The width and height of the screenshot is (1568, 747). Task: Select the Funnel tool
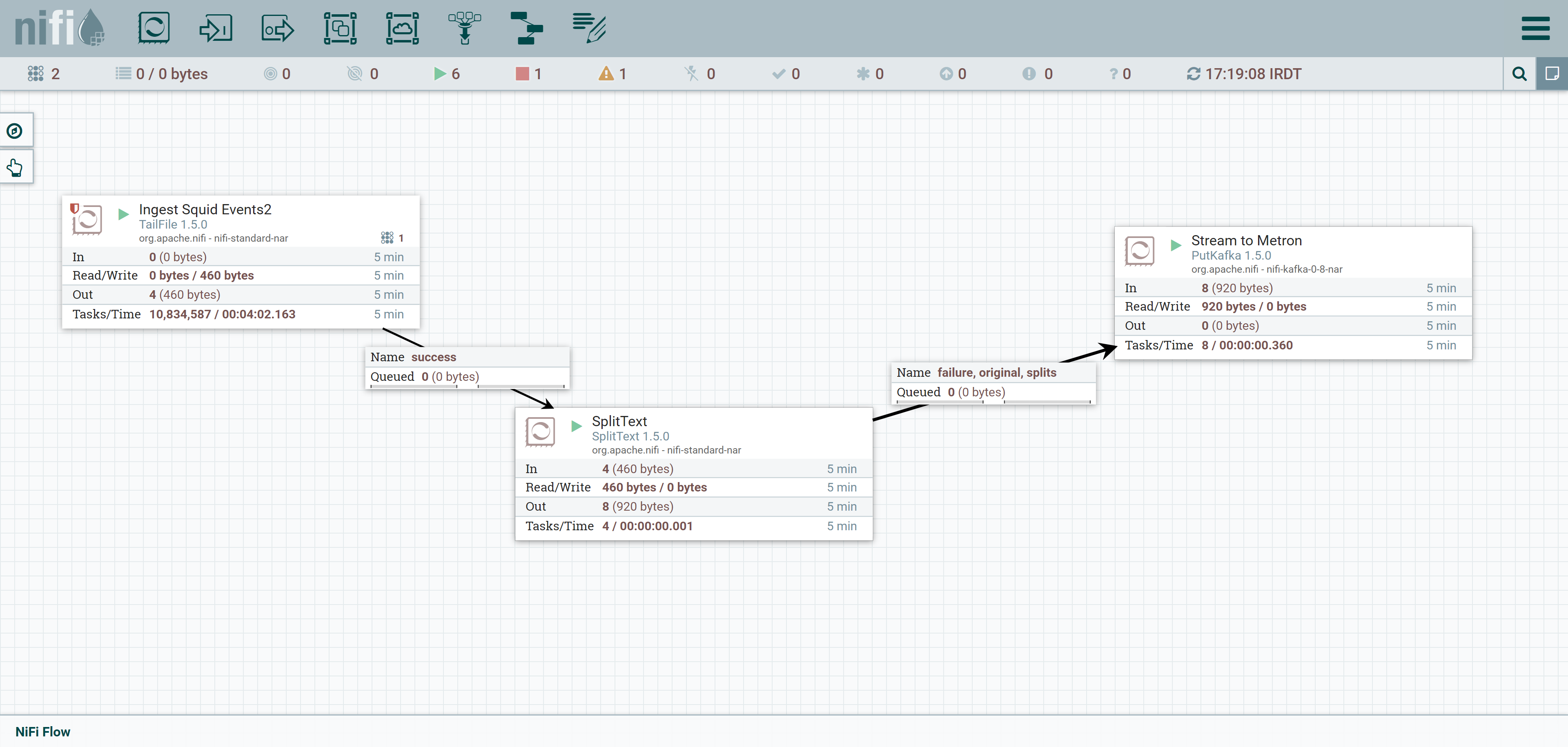tap(464, 28)
